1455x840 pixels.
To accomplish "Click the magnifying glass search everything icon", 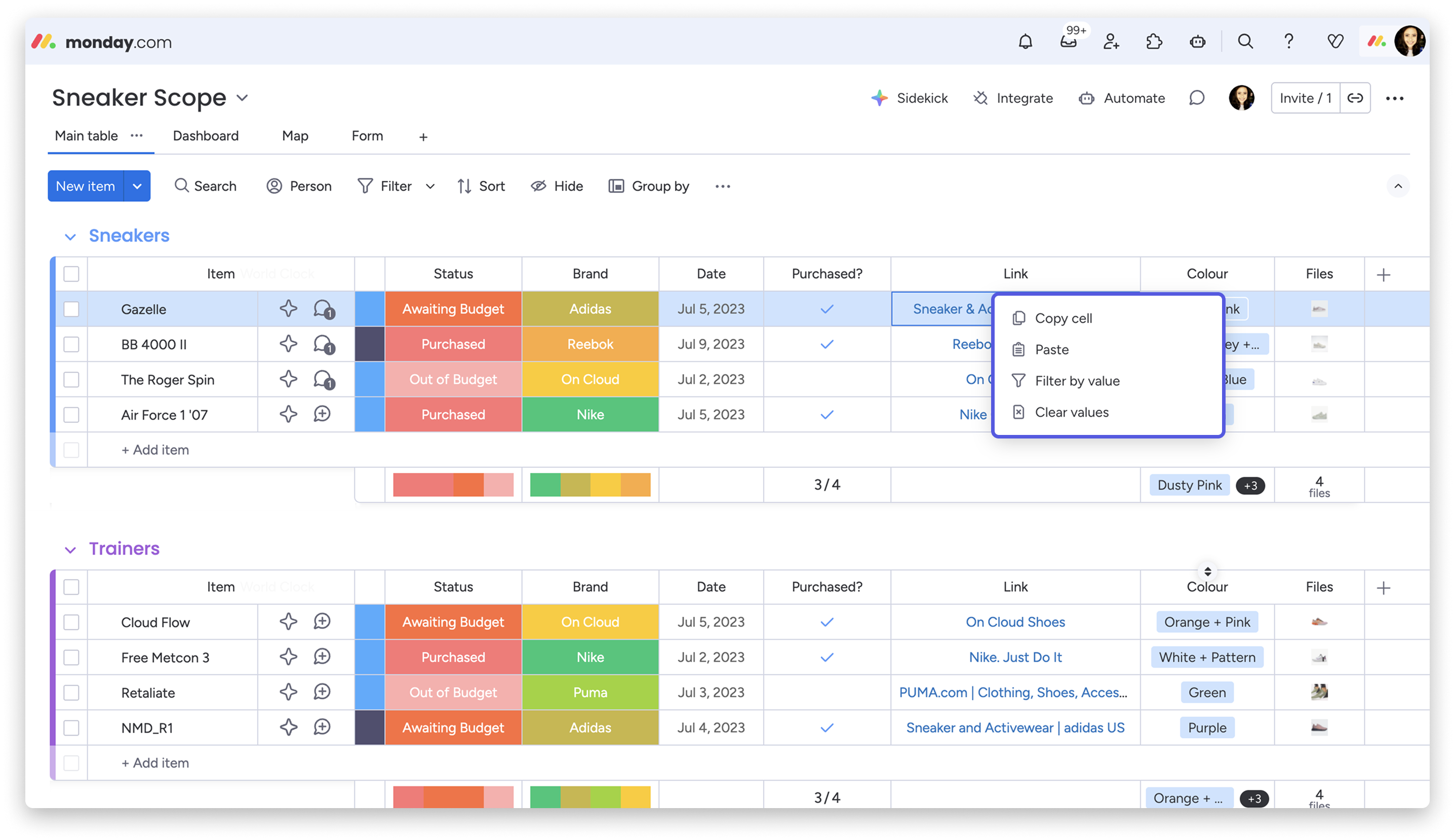I will 1245,42.
